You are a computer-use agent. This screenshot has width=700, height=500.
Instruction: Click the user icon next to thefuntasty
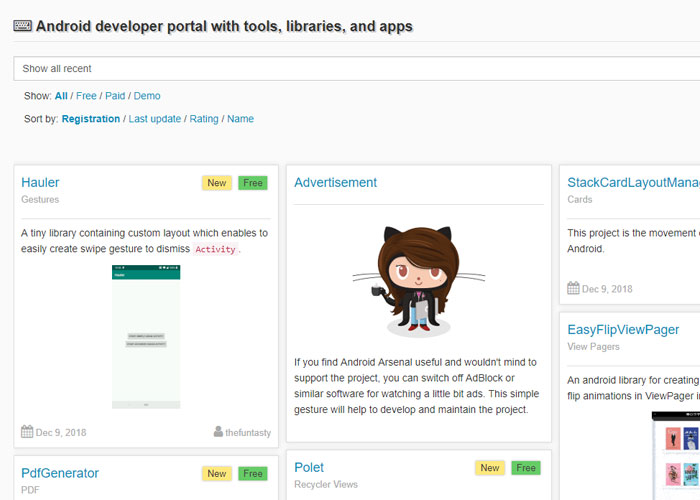pyautogui.click(x=218, y=432)
